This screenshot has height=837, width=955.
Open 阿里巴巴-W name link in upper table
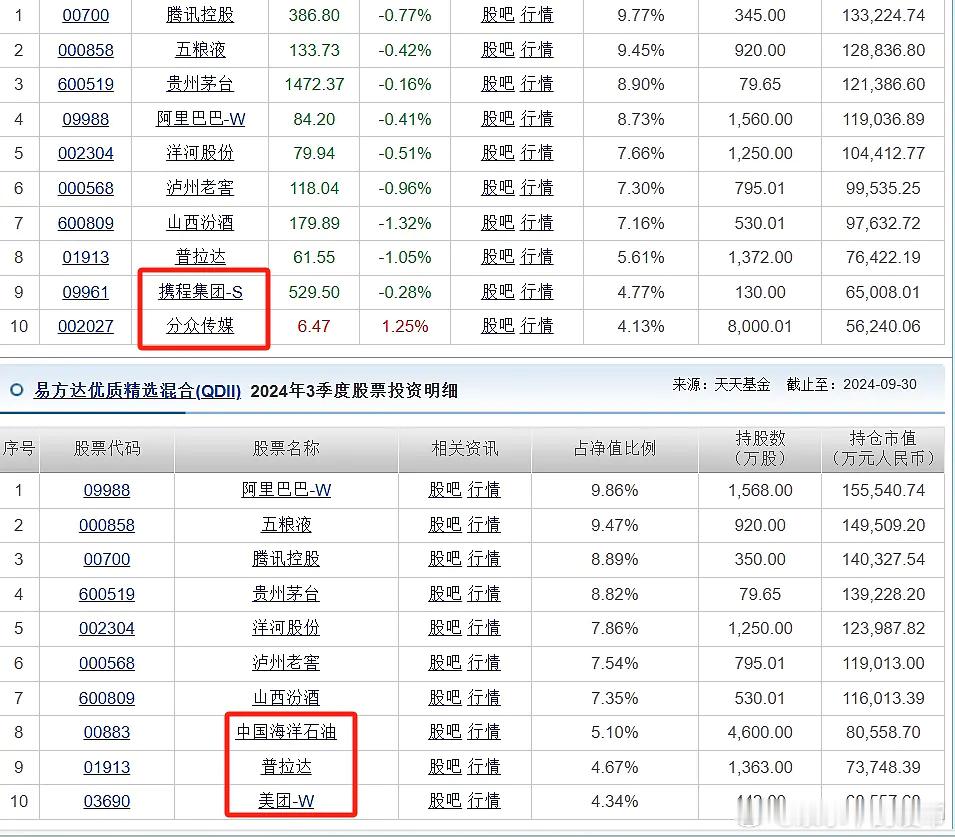pos(200,119)
